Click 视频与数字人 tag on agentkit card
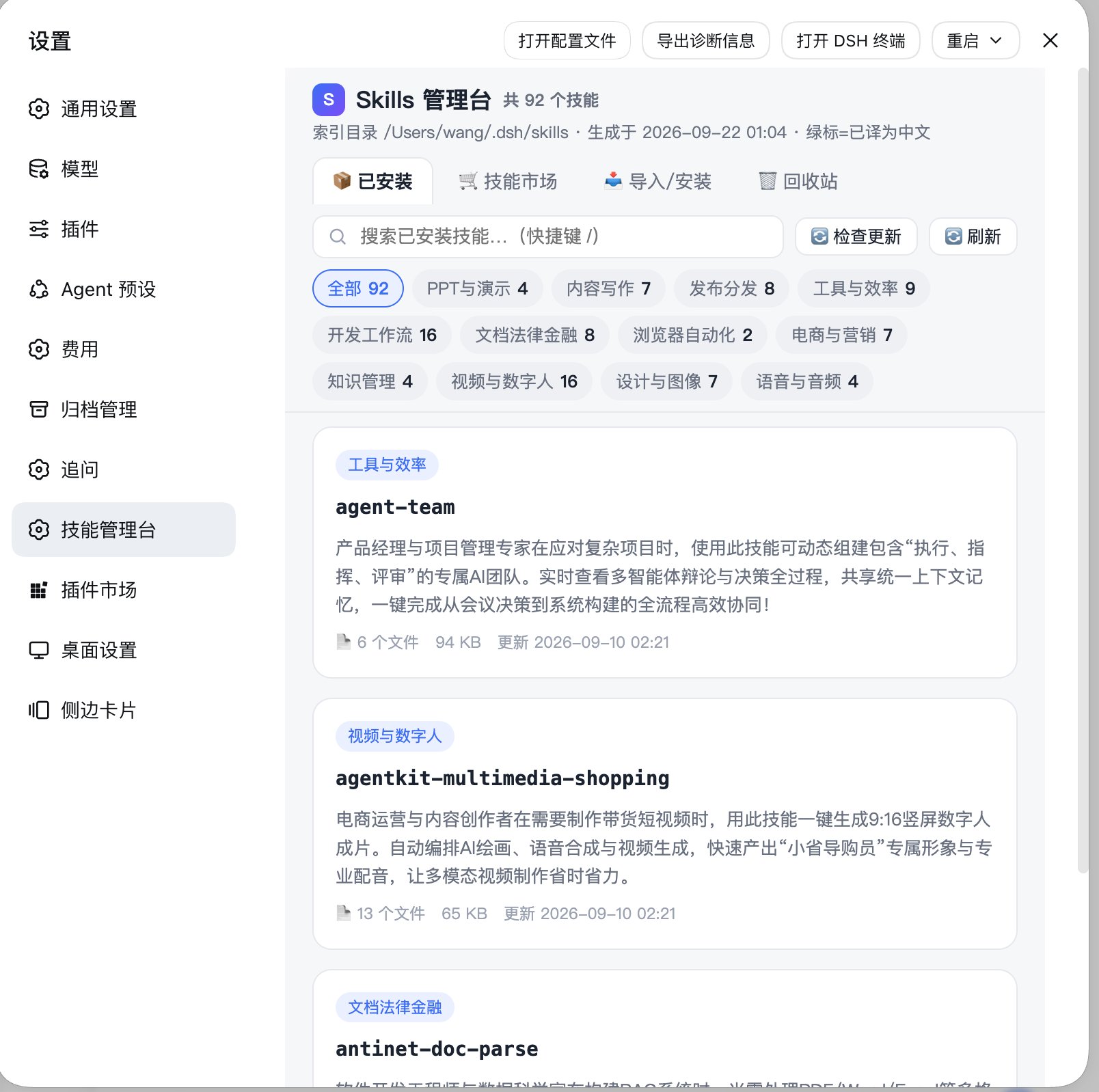Image resolution: width=1099 pixels, height=1092 pixels. (x=394, y=735)
